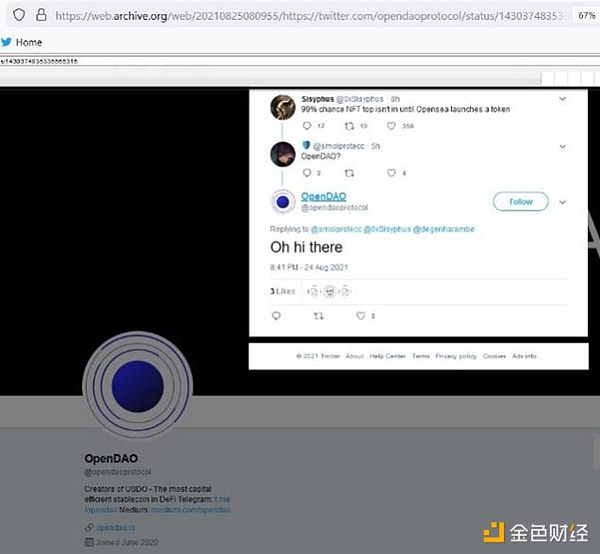Screen dimensions: 600x554
Task: Retweet the 'OpenDAO?' reply
Action: click(x=347, y=173)
